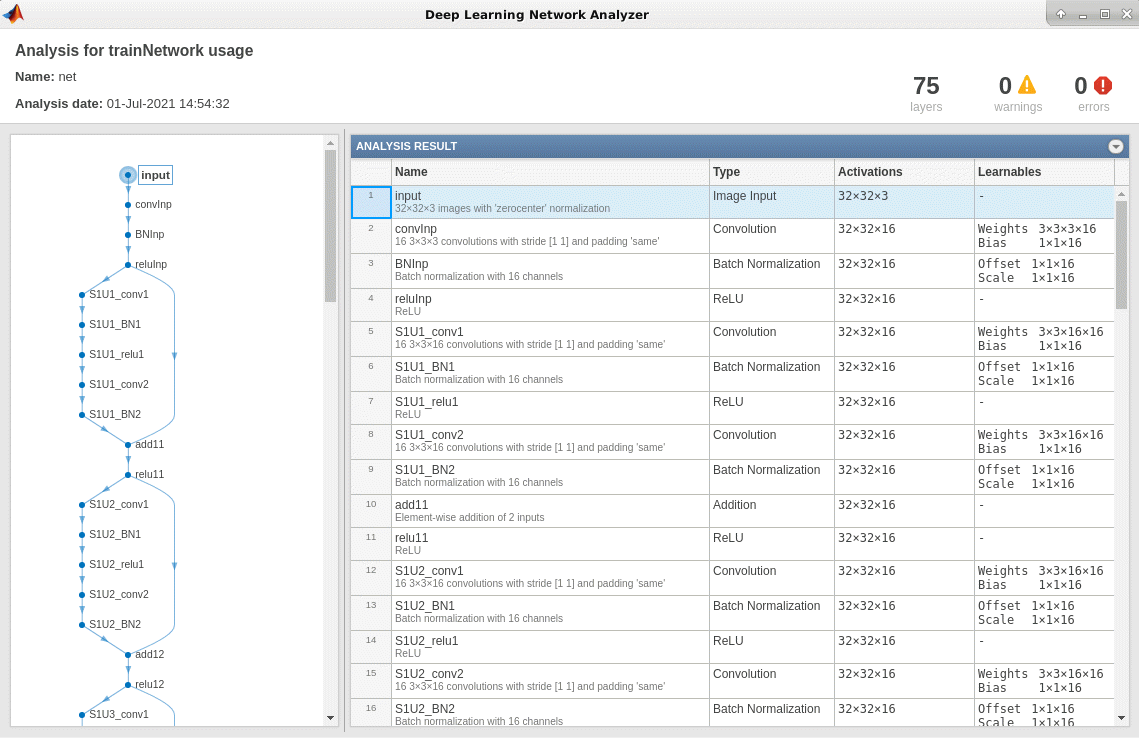
Task: Select the add11 Addition table row
Action: (x=549, y=511)
